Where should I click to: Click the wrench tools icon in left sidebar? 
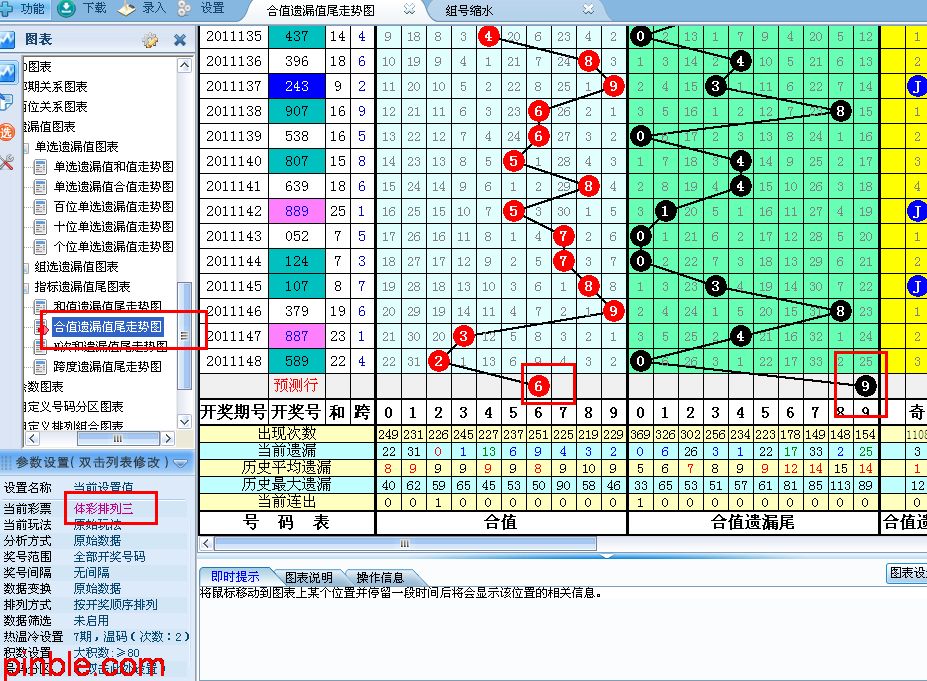7,162
